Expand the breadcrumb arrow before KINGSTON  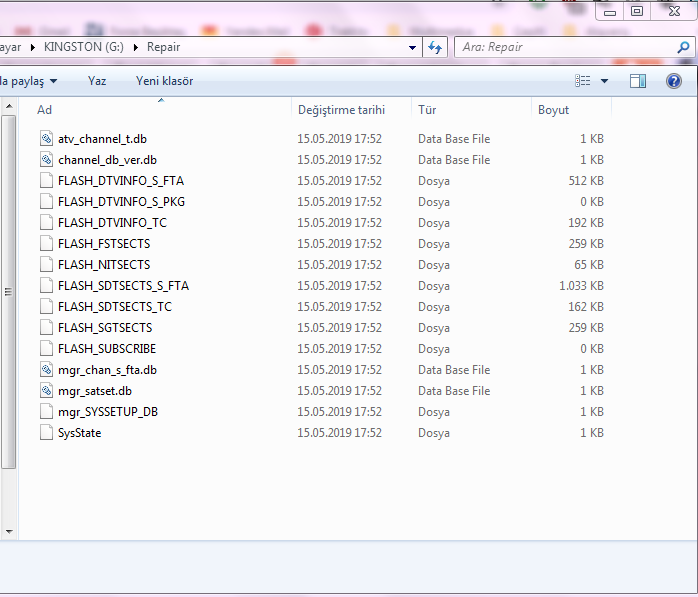pyautogui.click(x=32, y=47)
